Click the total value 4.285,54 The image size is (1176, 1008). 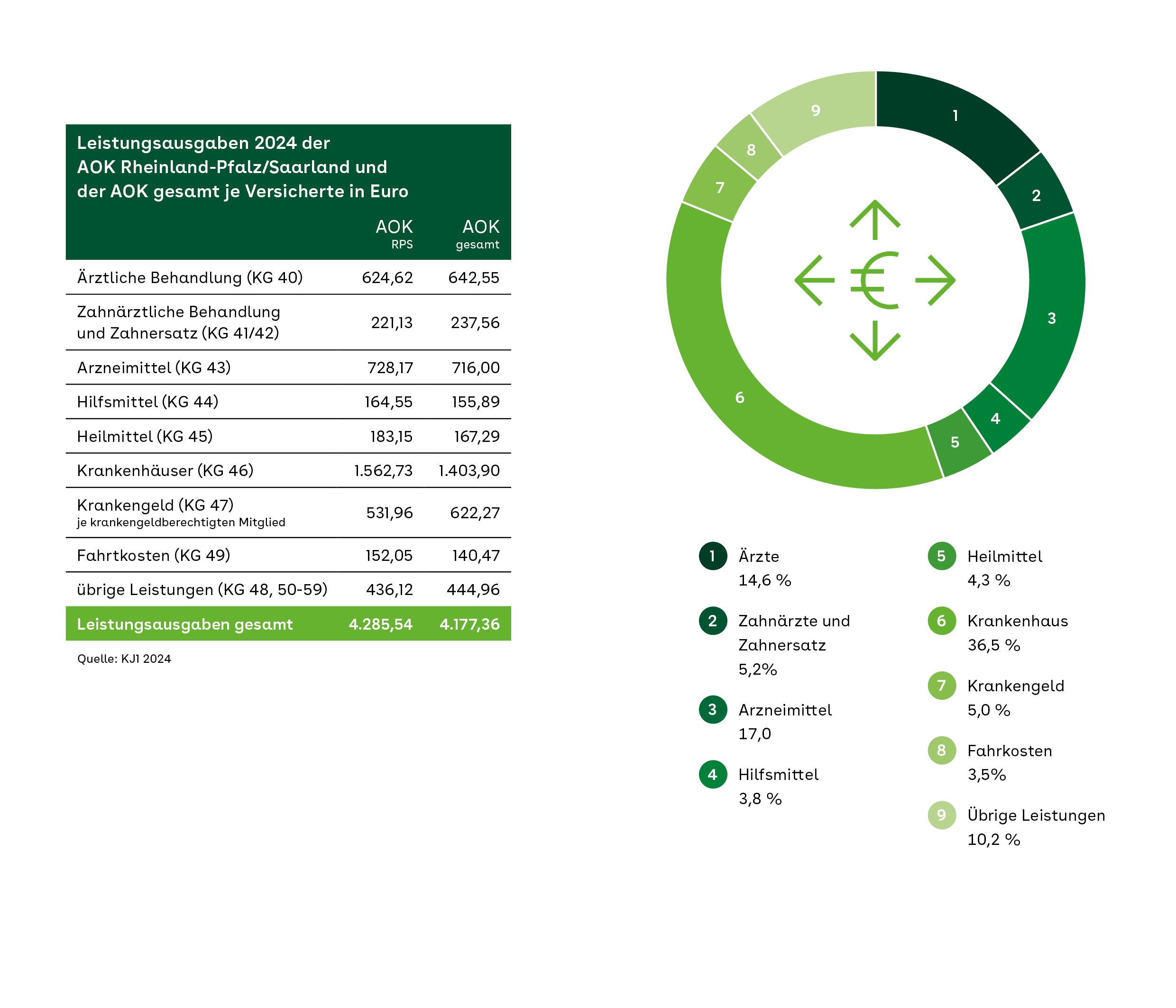380,624
